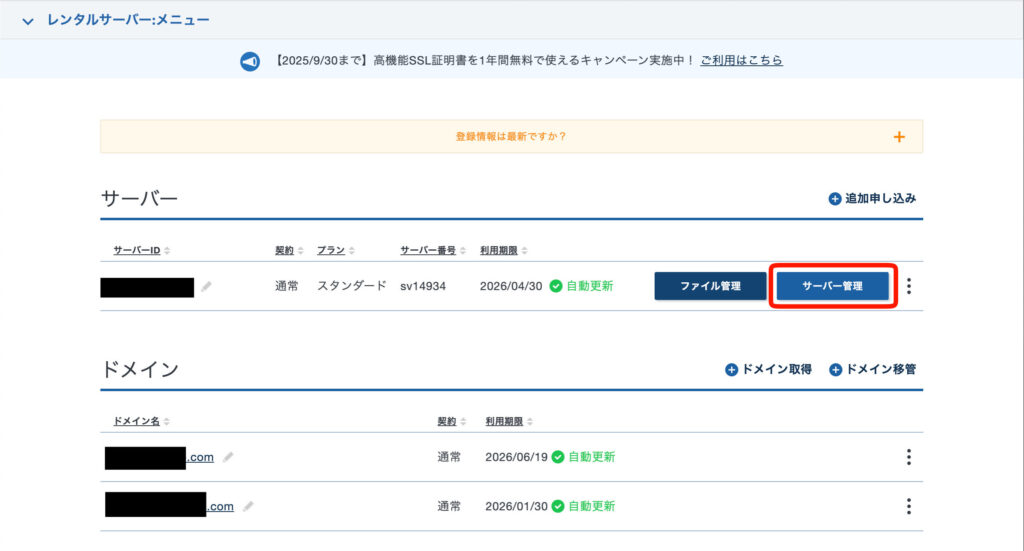Edit the server ID with pencil icon
Viewport: 1024px width, 551px height.
coord(206,286)
